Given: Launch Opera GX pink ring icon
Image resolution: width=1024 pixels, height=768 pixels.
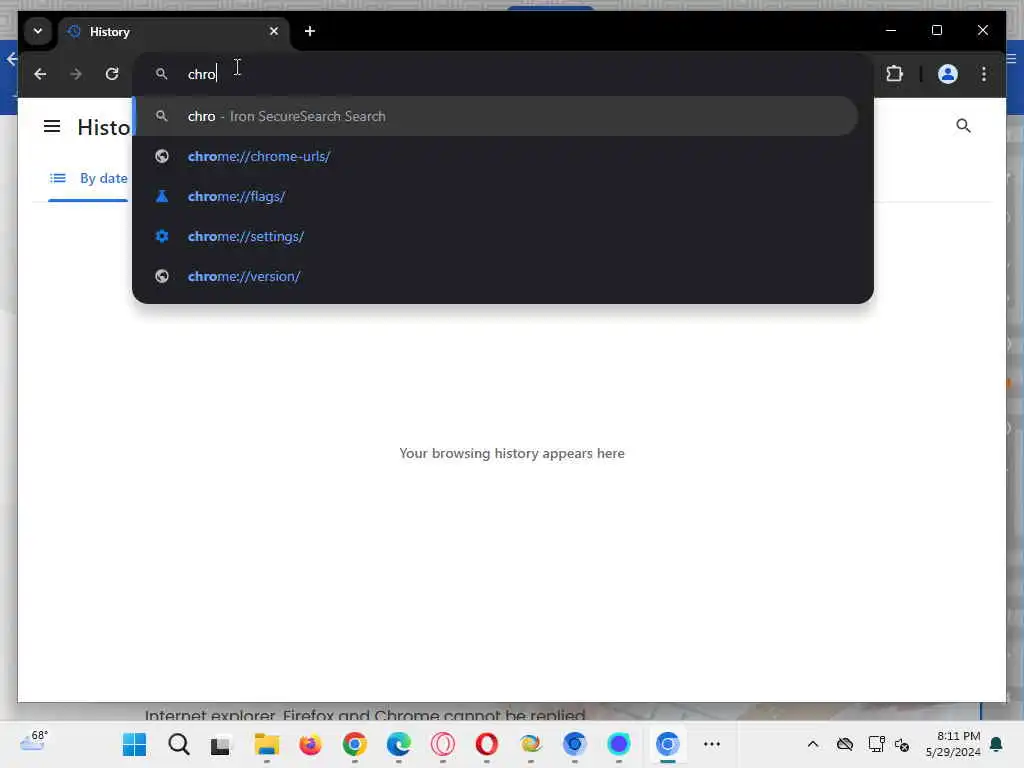Looking at the screenshot, I should (443, 744).
